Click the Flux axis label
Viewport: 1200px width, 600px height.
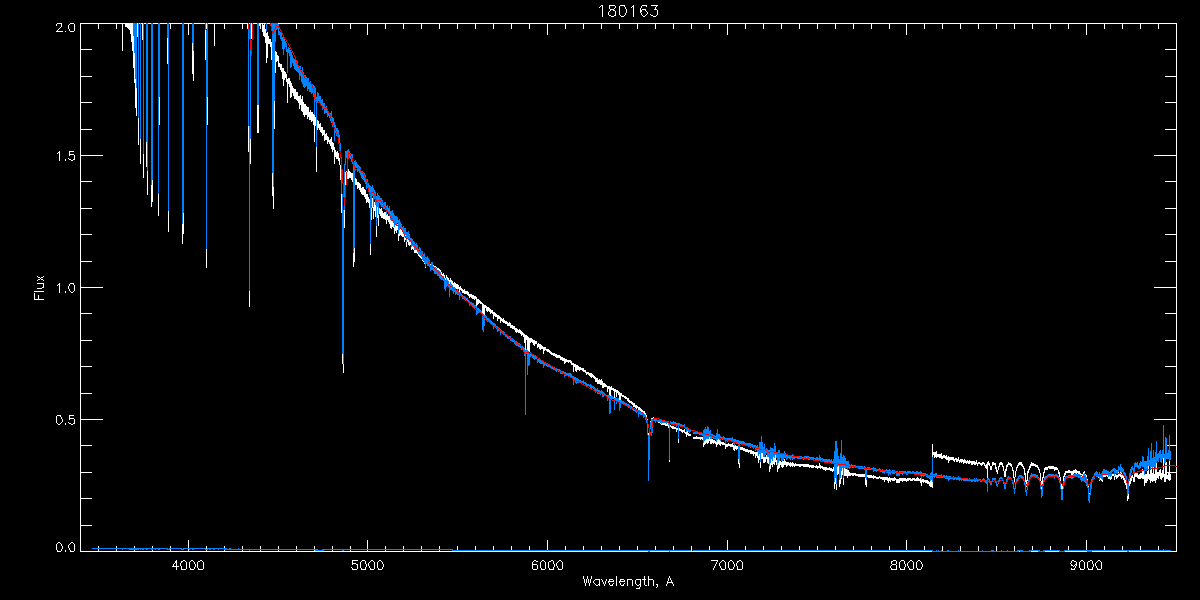(40, 288)
